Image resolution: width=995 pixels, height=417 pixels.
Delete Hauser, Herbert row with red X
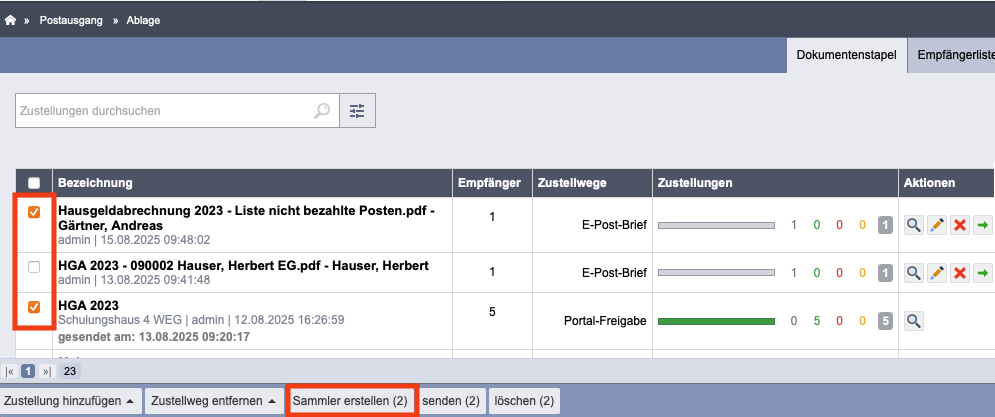959,273
